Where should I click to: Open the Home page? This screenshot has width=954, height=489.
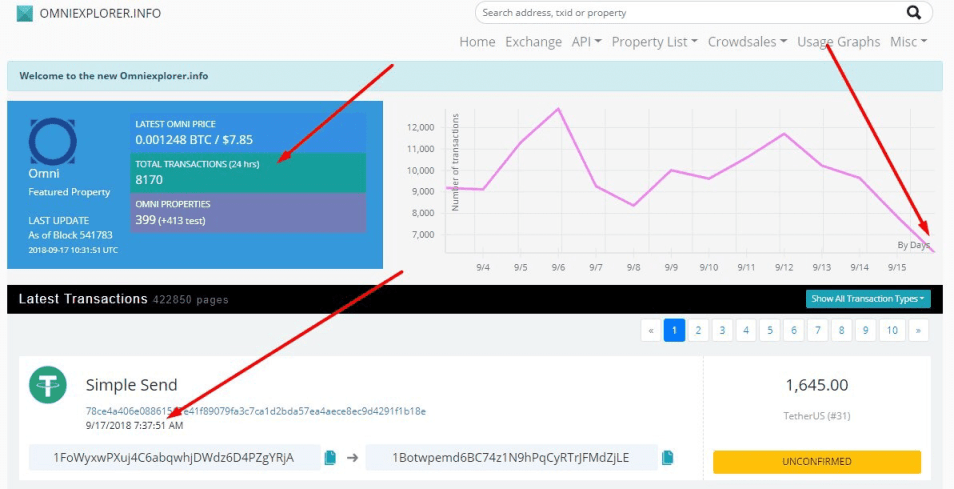[477, 42]
